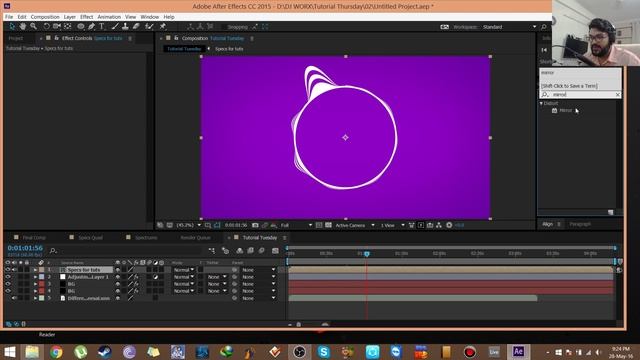Image resolution: width=640 pixels, height=360 pixels.
Task: Expand layer 5 audio file properties
Action: pyautogui.click(x=36, y=298)
